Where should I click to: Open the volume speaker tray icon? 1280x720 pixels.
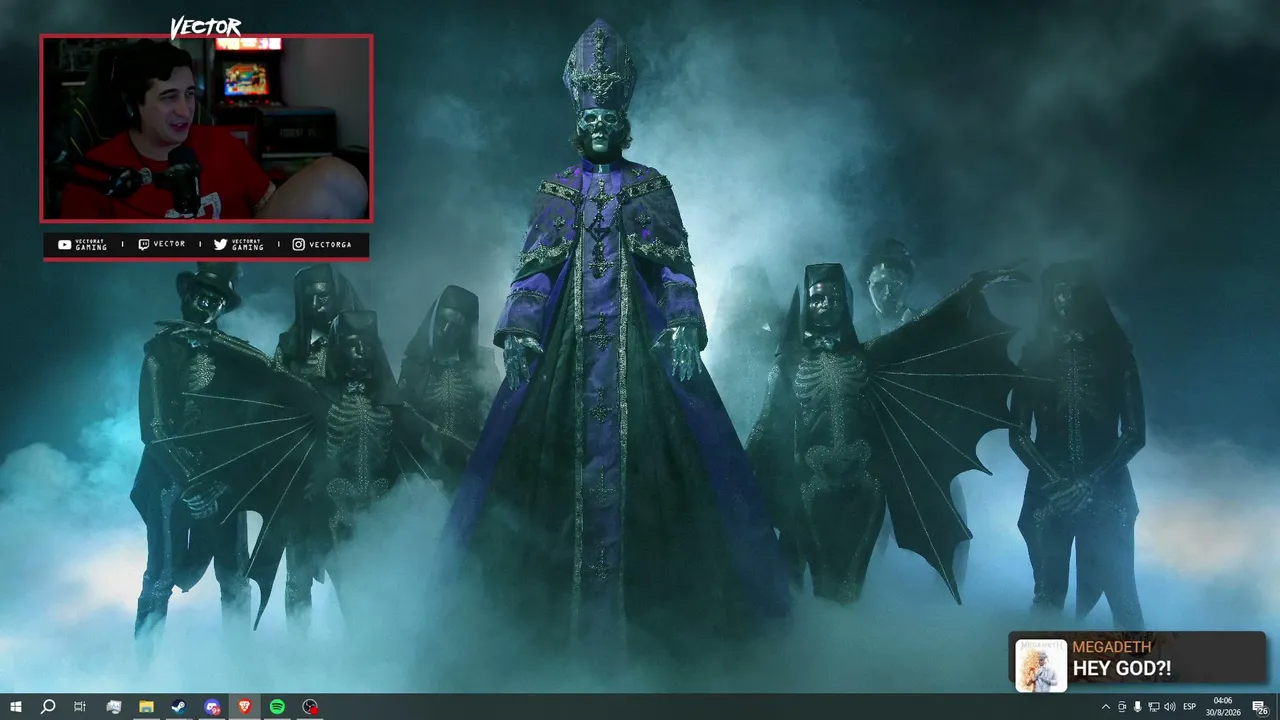click(1170, 707)
